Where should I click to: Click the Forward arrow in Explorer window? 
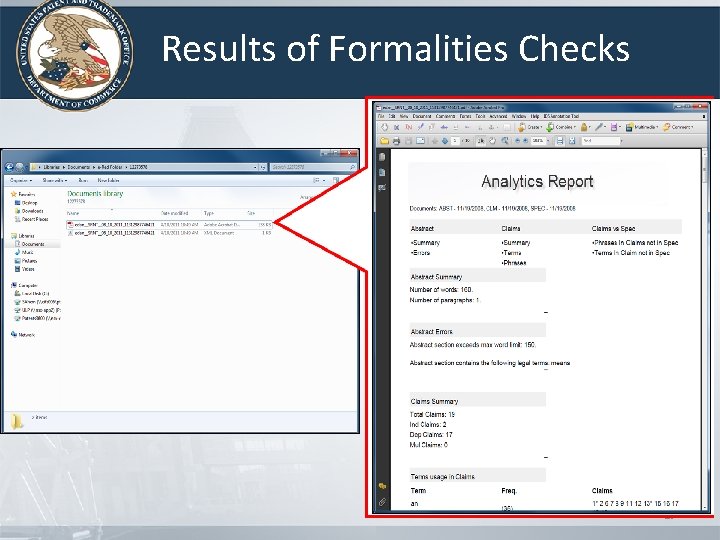click(x=20, y=167)
